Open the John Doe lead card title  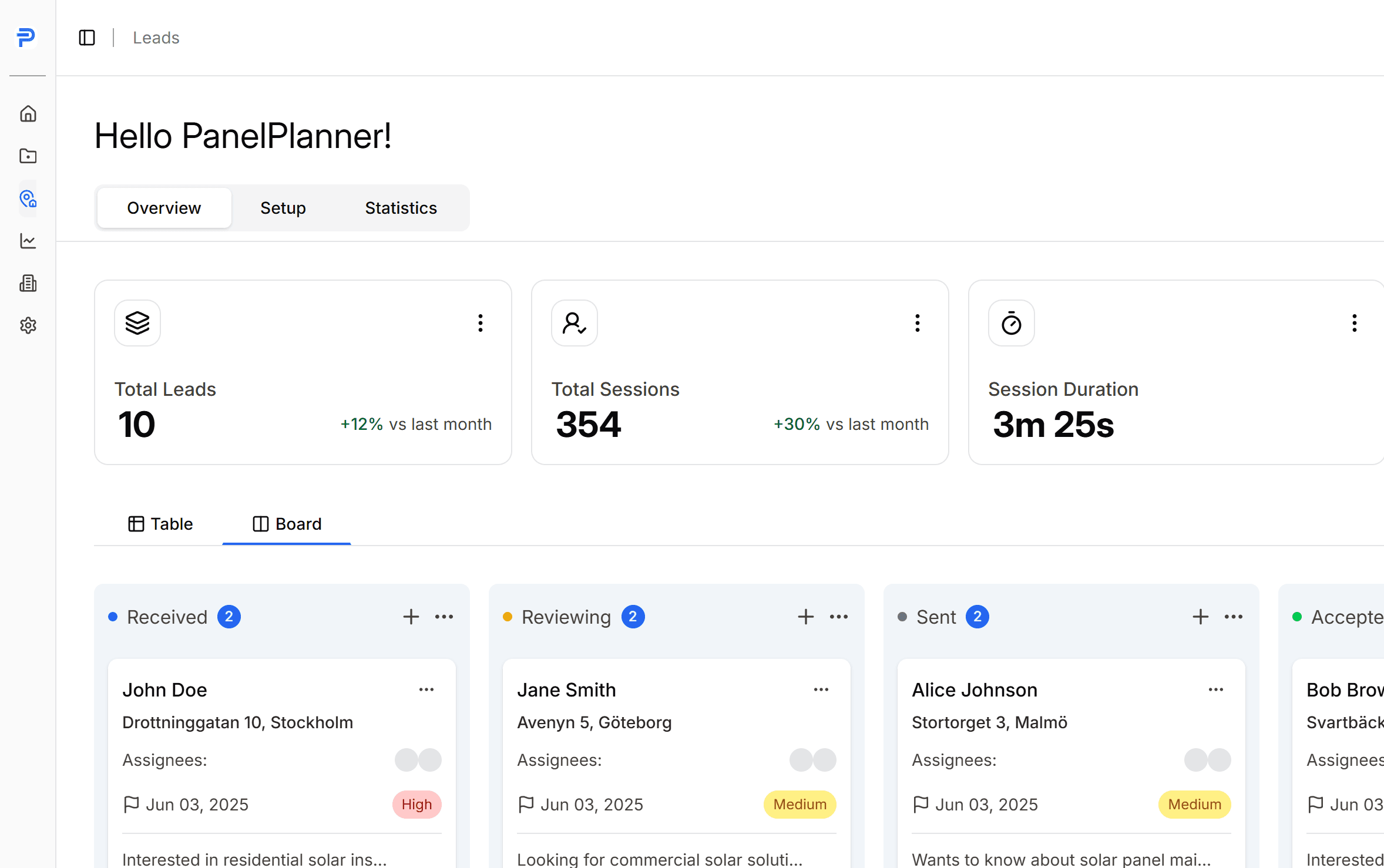pyautogui.click(x=165, y=690)
